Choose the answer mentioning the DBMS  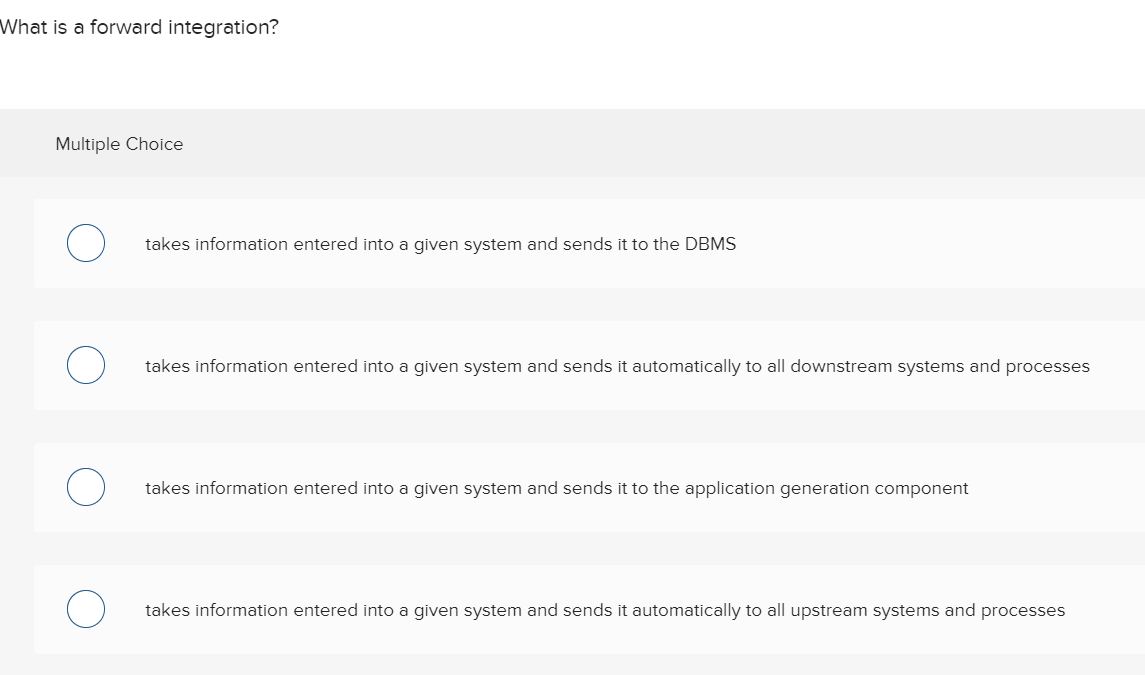(440, 244)
